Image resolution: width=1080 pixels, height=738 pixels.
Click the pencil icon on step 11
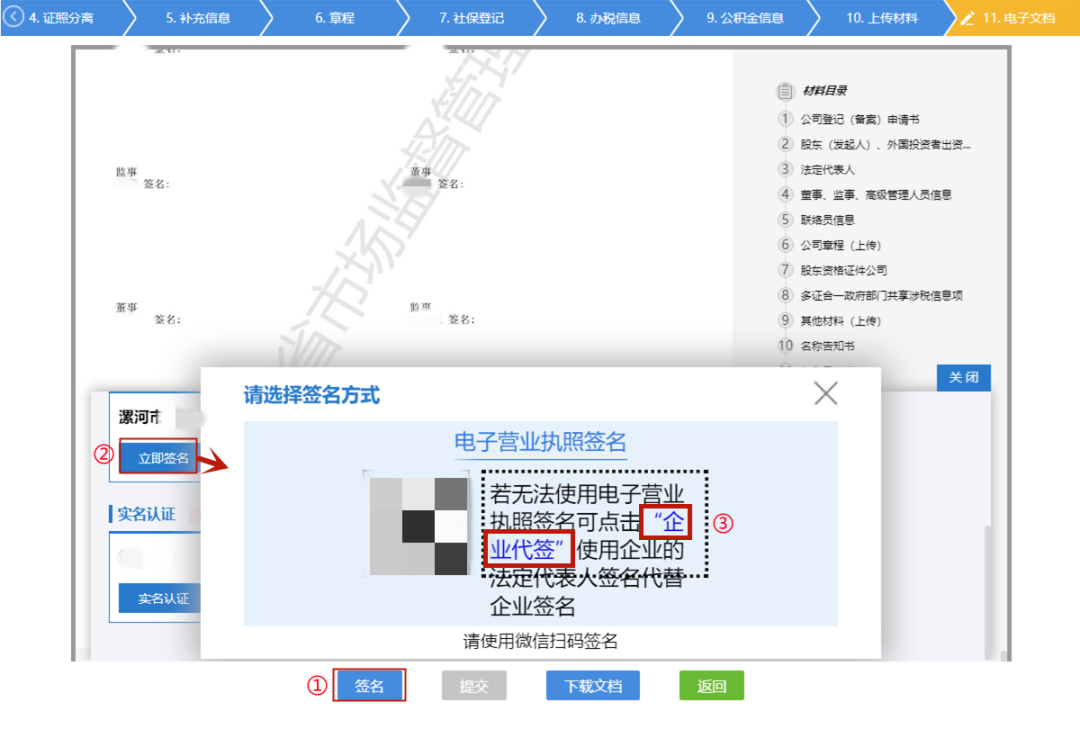point(968,18)
